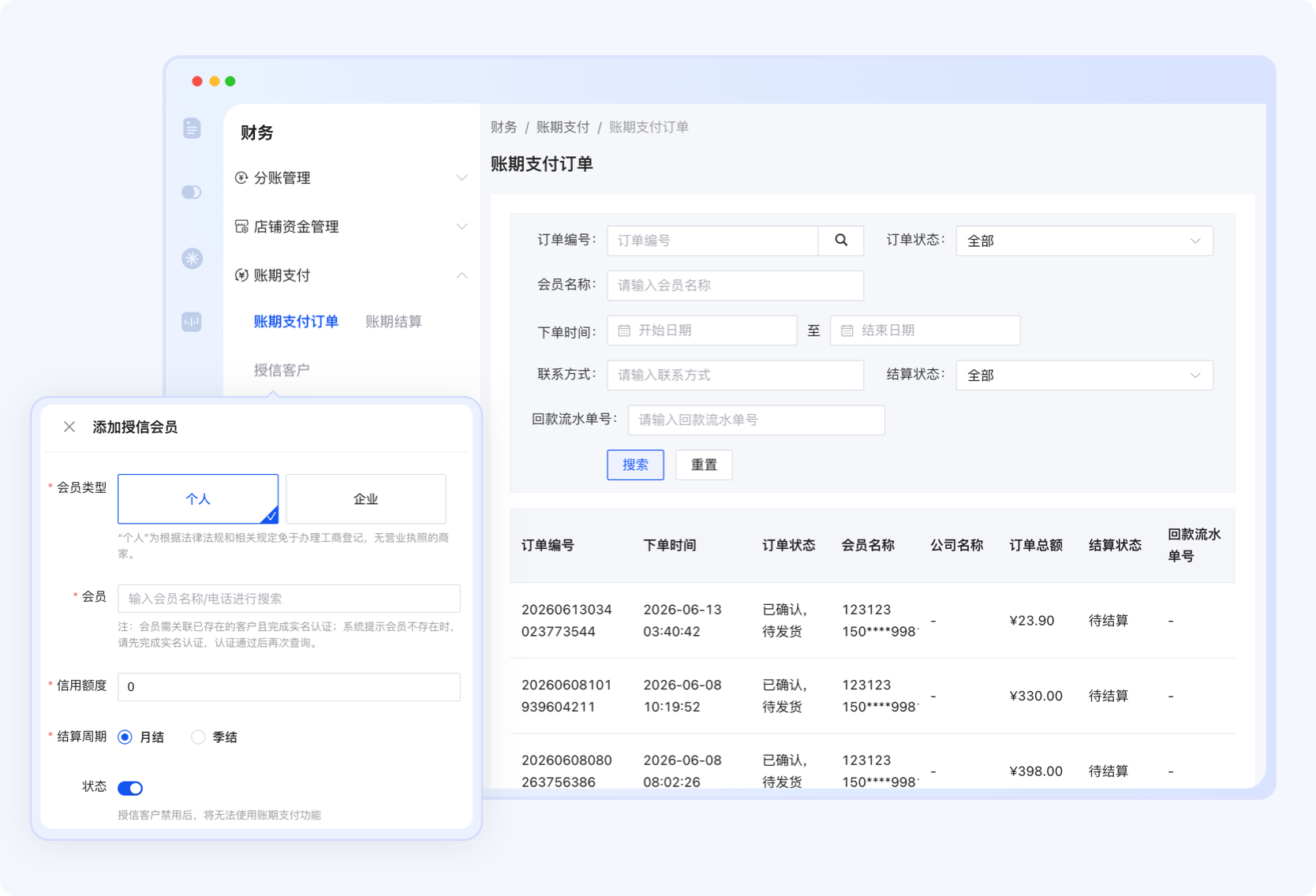This screenshot has height=896, width=1316.
Task: Open 账期结算 submenu item
Action: (x=394, y=322)
